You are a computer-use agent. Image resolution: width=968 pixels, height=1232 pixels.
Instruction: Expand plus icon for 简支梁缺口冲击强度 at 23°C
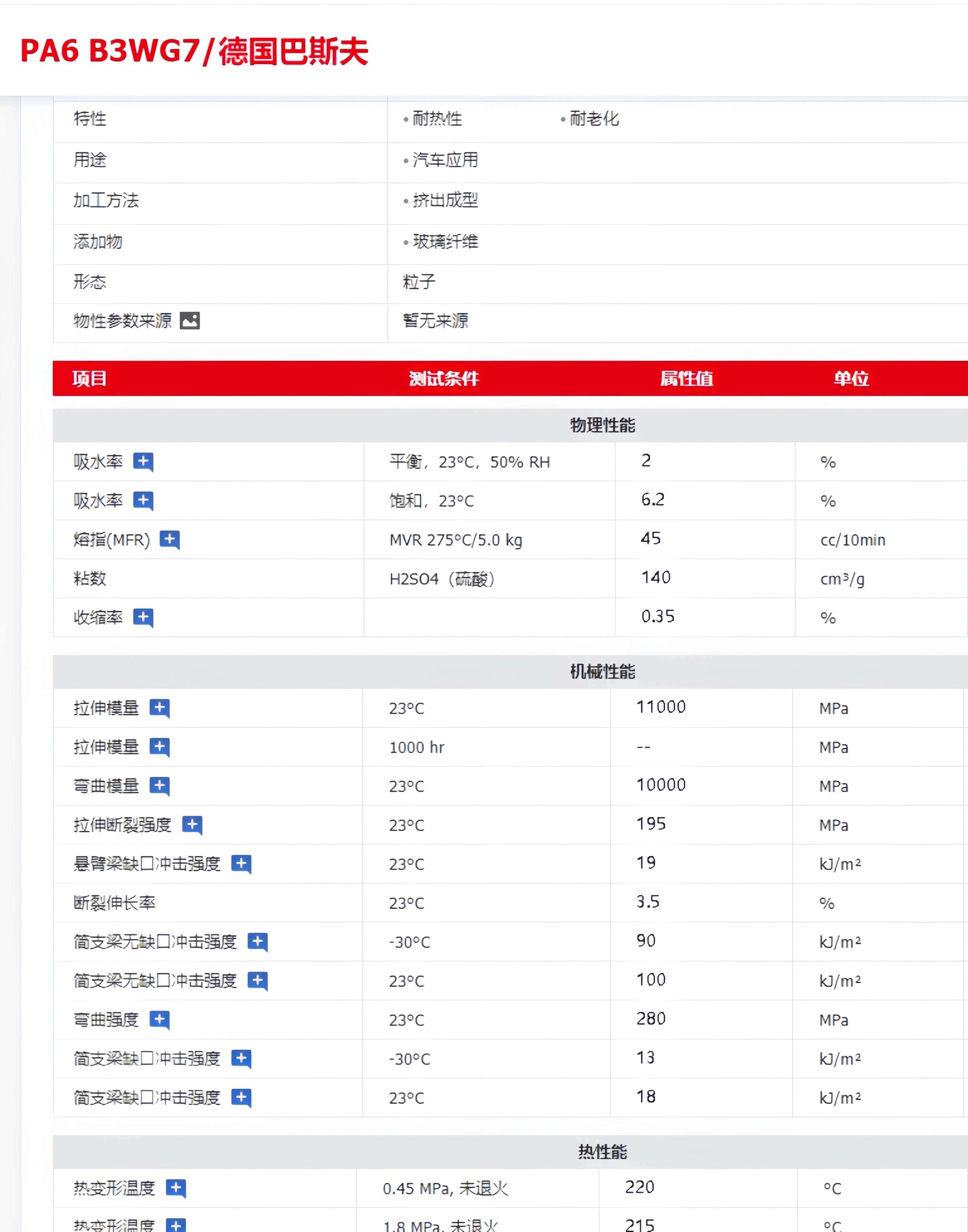point(241,1098)
